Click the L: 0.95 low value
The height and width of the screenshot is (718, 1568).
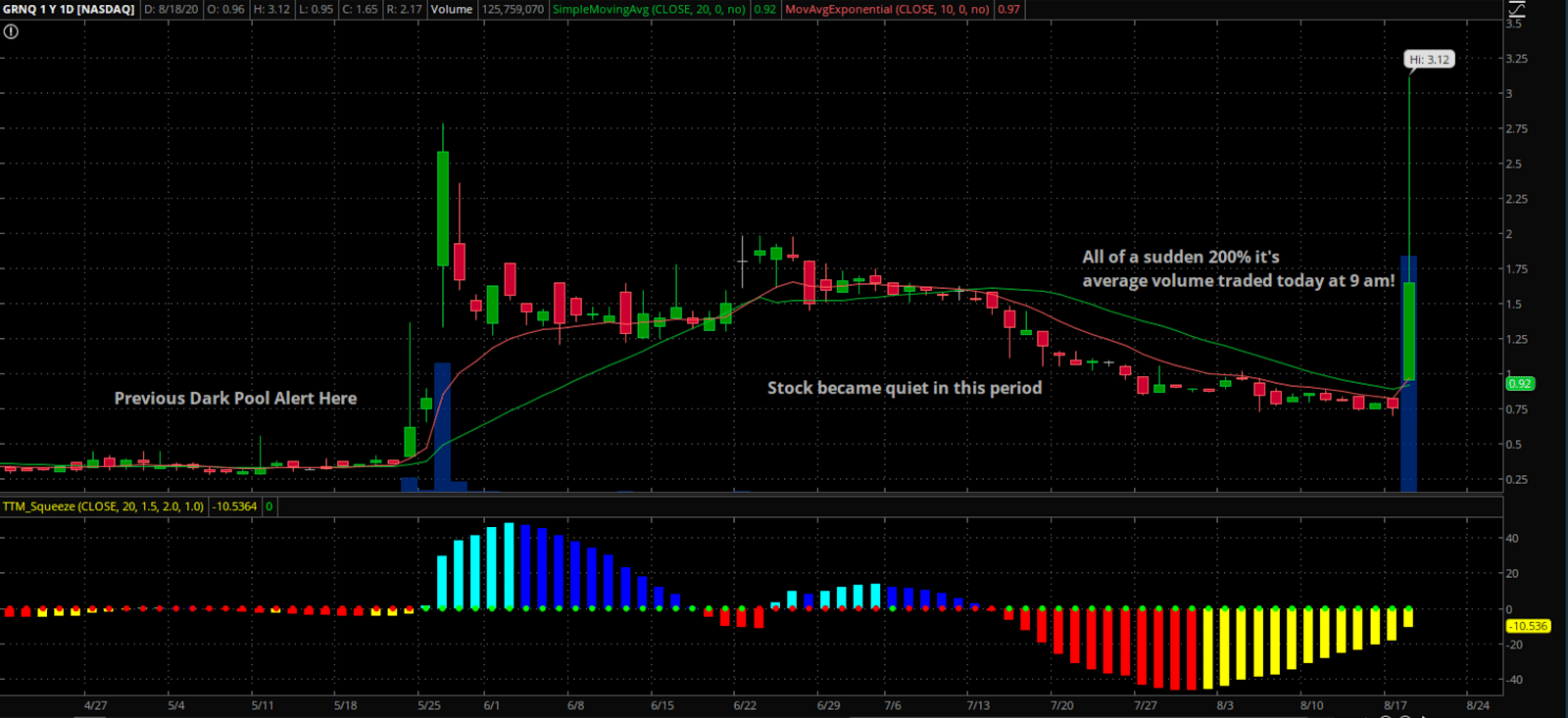[x=317, y=9]
